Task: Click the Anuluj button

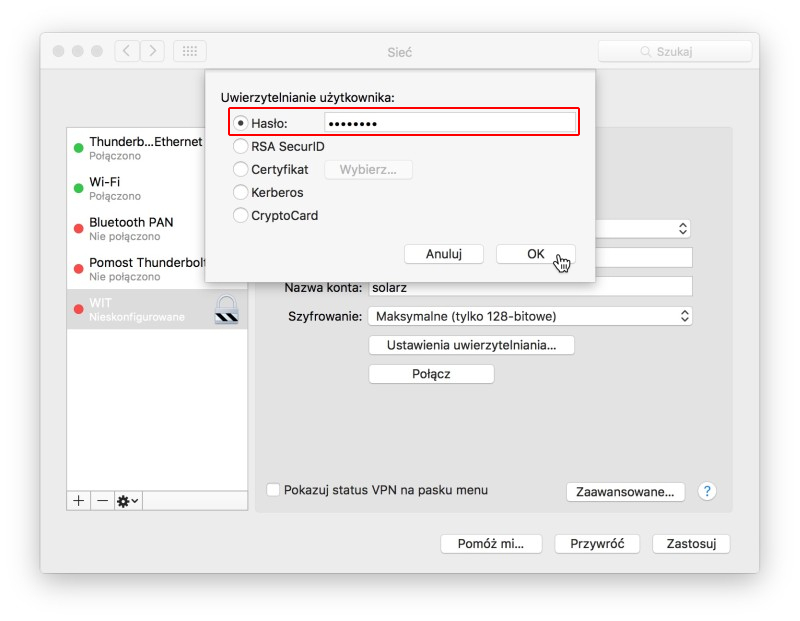Action: point(443,254)
